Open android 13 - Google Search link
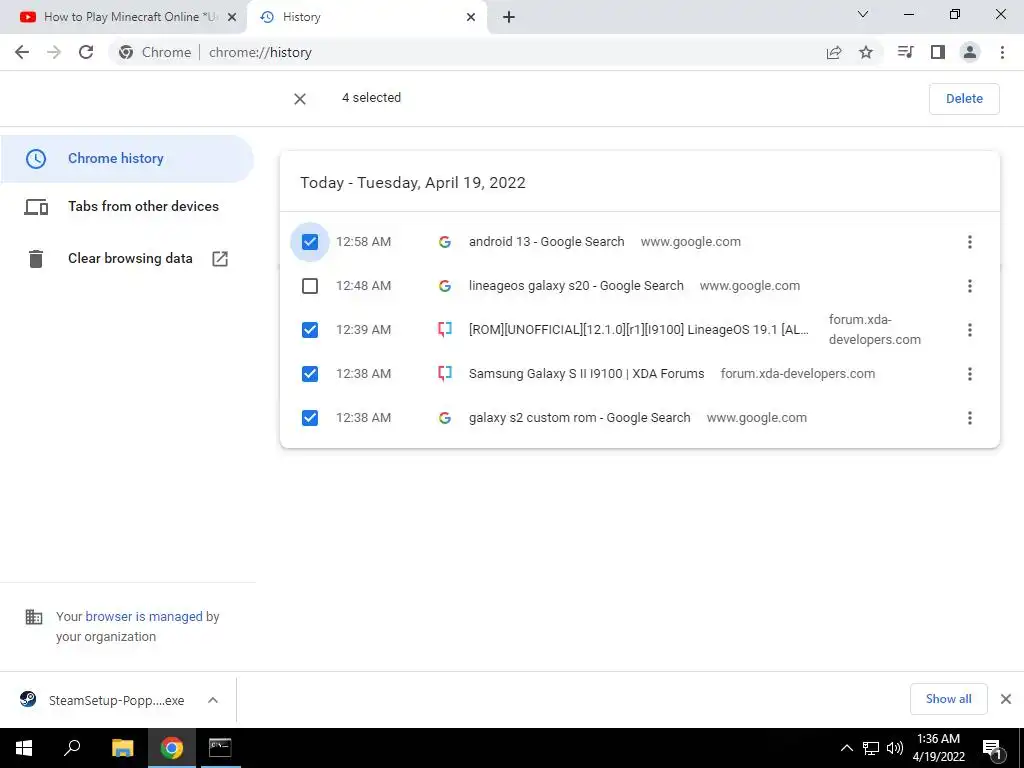Screen dimensions: 1024x768 (546, 242)
